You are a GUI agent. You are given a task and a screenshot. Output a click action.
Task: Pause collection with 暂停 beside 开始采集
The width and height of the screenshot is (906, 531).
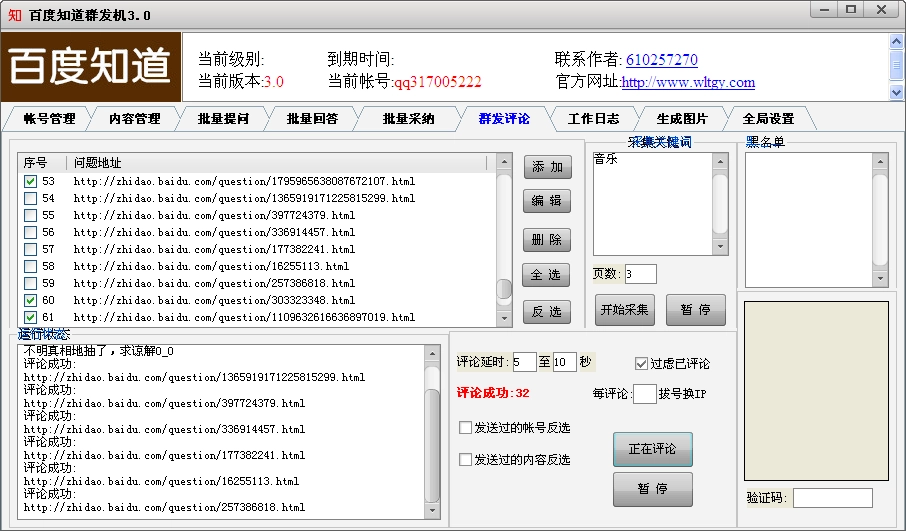[x=696, y=310]
